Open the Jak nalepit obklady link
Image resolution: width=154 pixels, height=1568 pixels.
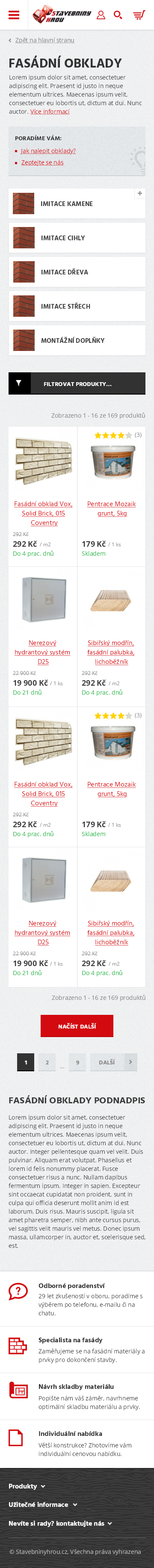[x=48, y=150]
